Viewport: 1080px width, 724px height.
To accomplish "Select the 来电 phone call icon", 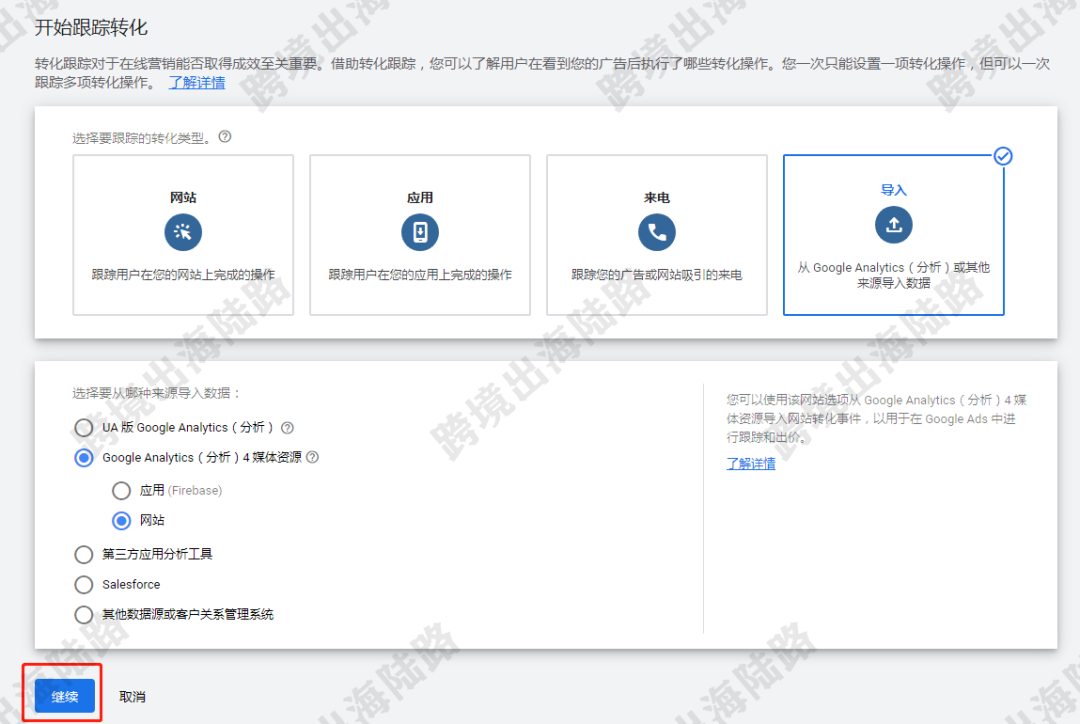I will (656, 232).
